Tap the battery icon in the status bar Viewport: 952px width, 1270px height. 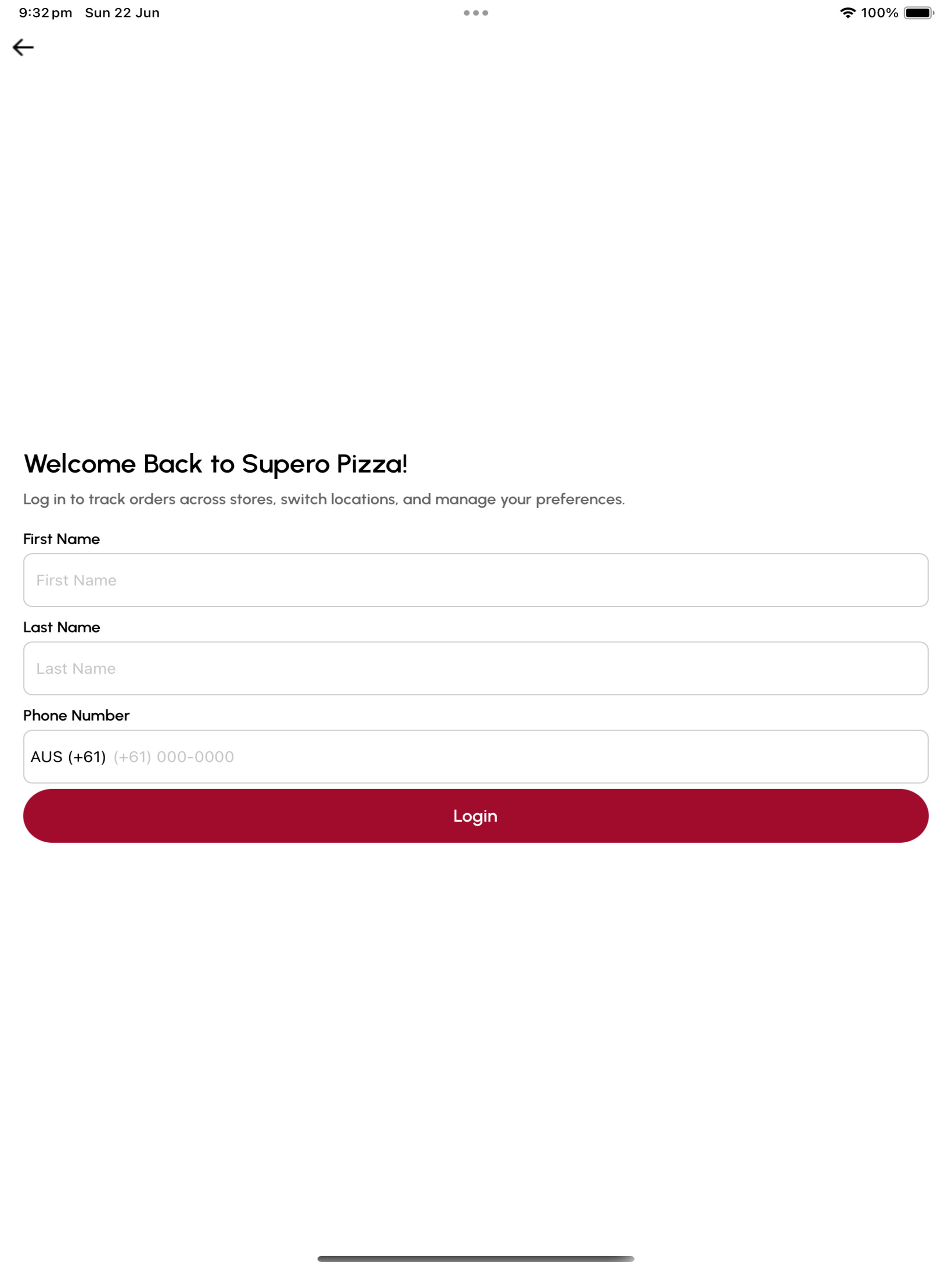tap(919, 12)
